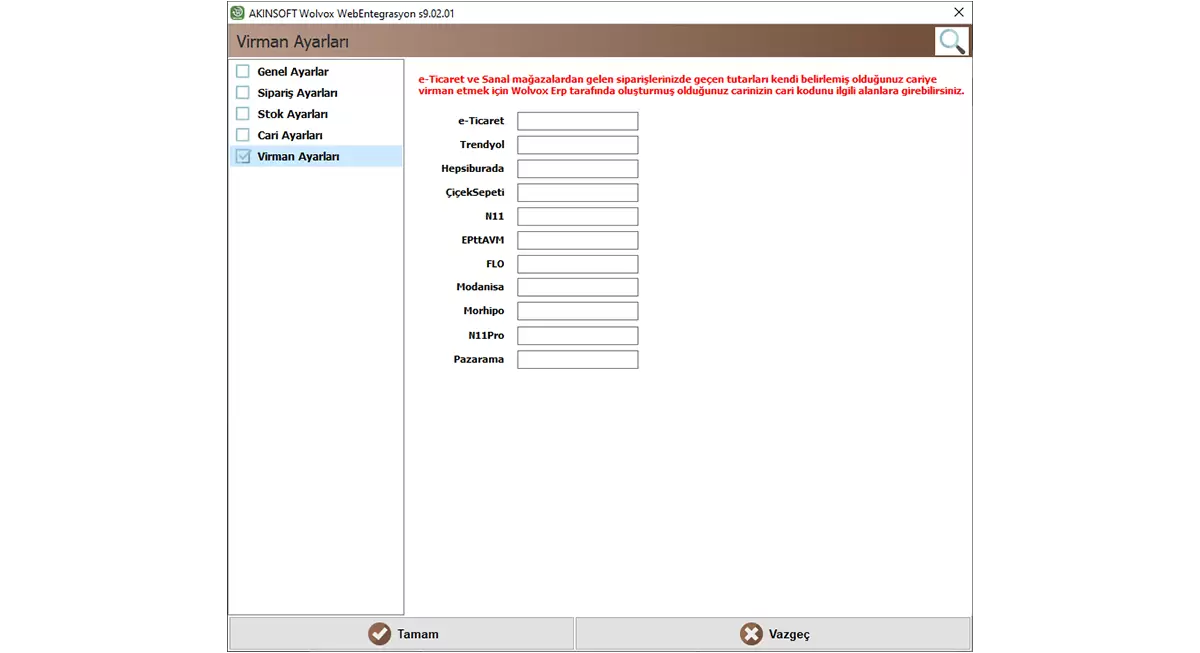Image resolution: width=1200 pixels, height=653 pixels.
Task: Click into the ÇiçekSepeti field
Action: pyautogui.click(x=577, y=193)
